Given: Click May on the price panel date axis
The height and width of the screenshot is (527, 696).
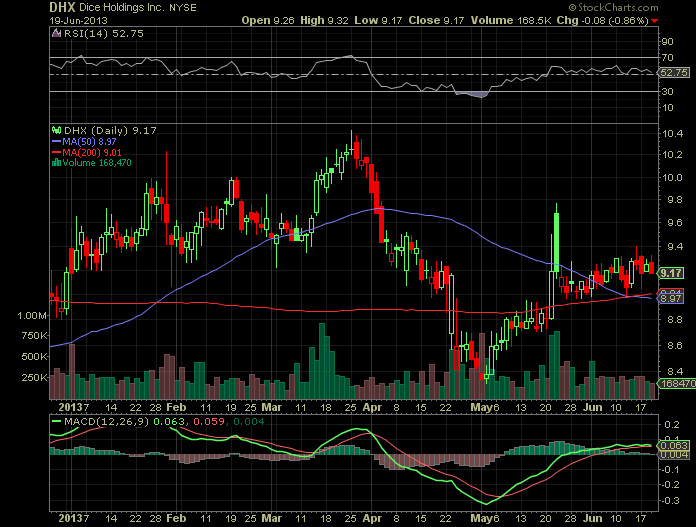Looking at the screenshot, I should (x=482, y=407).
